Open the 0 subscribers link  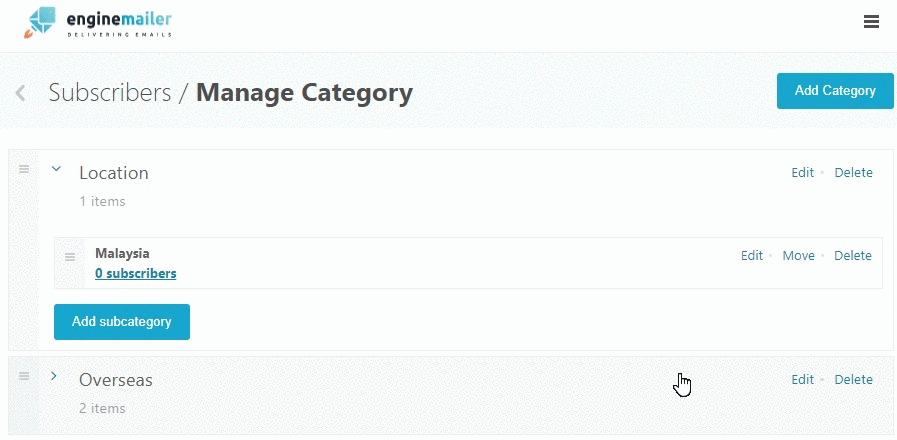click(136, 273)
